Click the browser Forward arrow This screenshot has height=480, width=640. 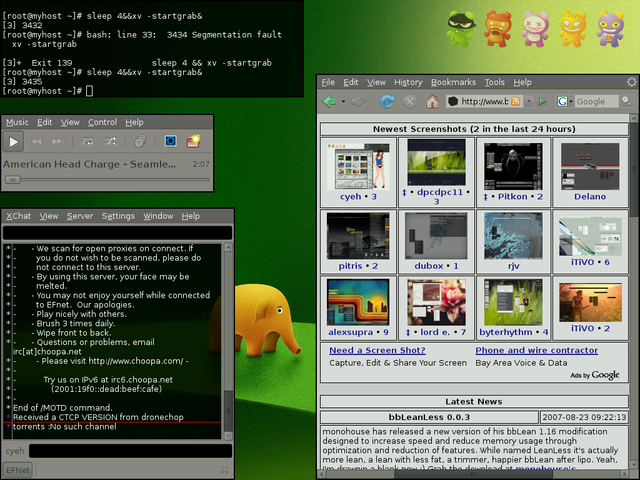click(358, 101)
